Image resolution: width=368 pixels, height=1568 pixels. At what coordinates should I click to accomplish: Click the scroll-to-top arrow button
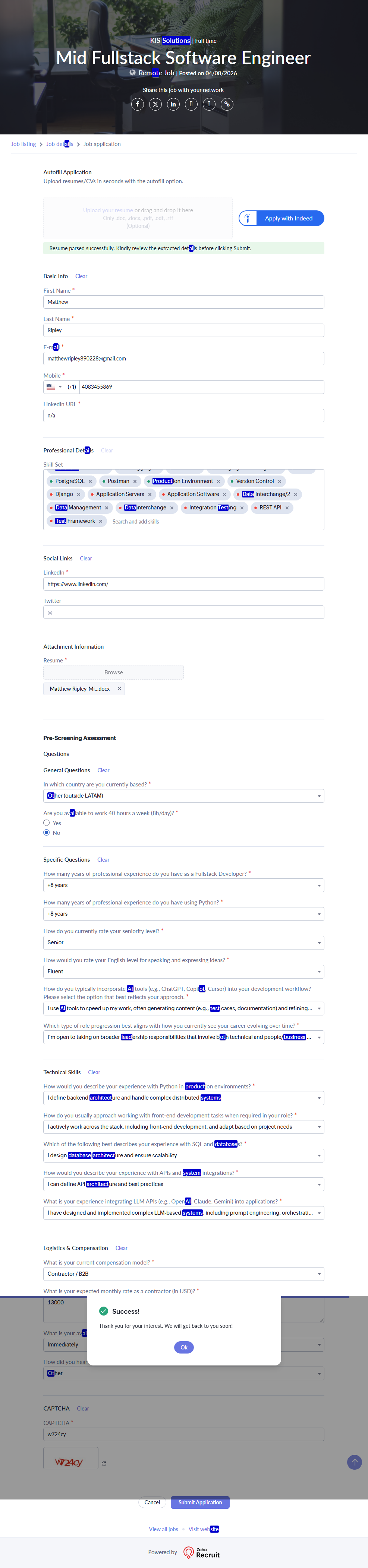(x=354, y=1462)
